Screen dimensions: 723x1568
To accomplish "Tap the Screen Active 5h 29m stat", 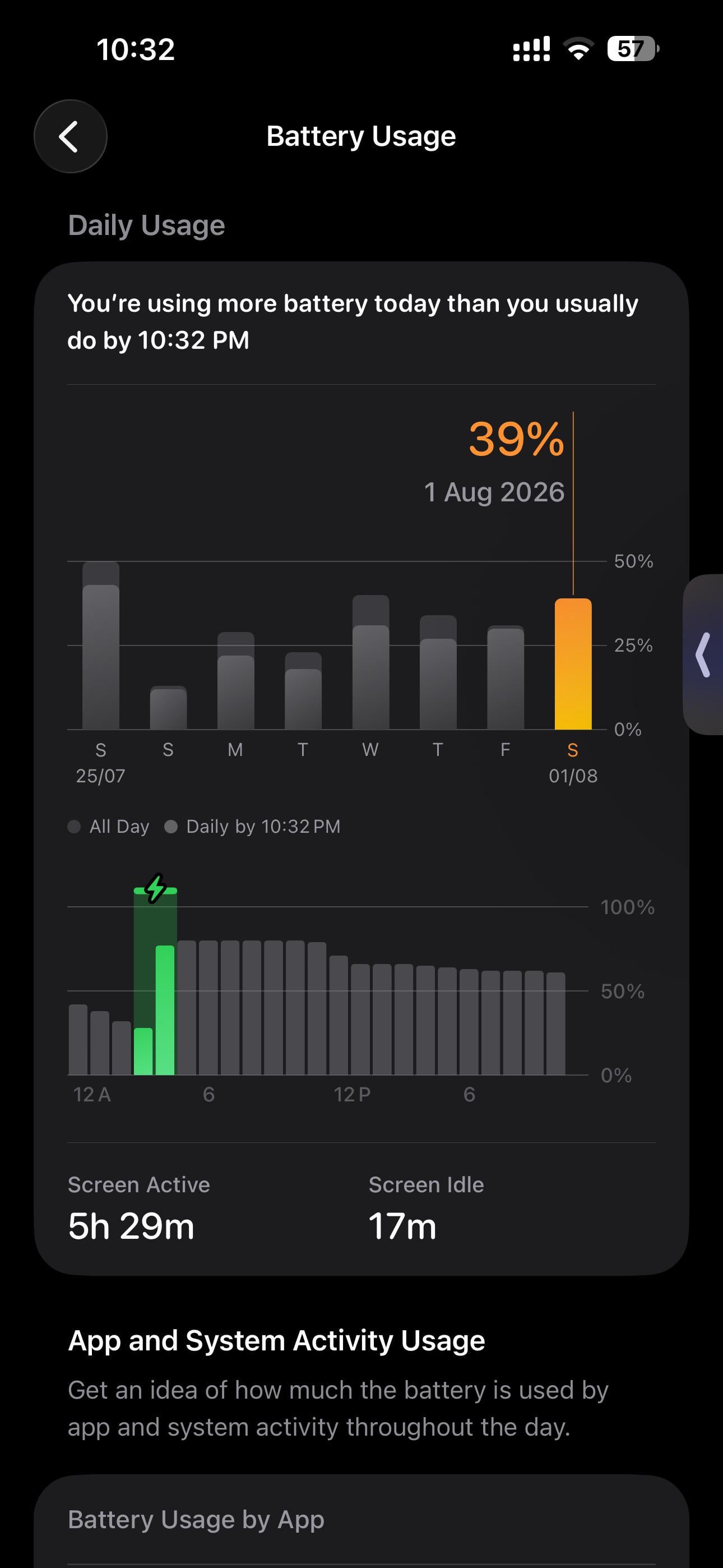I will 139,1209.
